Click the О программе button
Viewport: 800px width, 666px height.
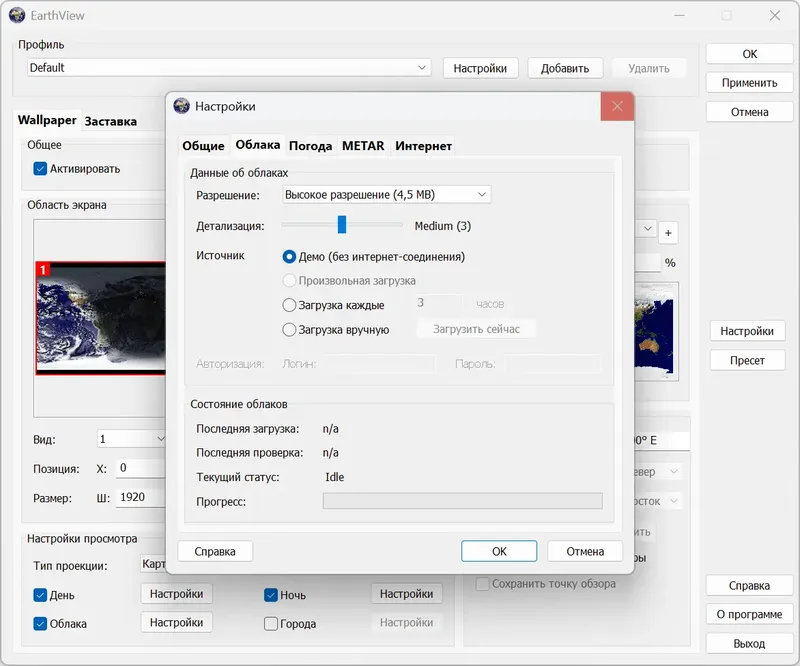pyautogui.click(x=749, y=614)
